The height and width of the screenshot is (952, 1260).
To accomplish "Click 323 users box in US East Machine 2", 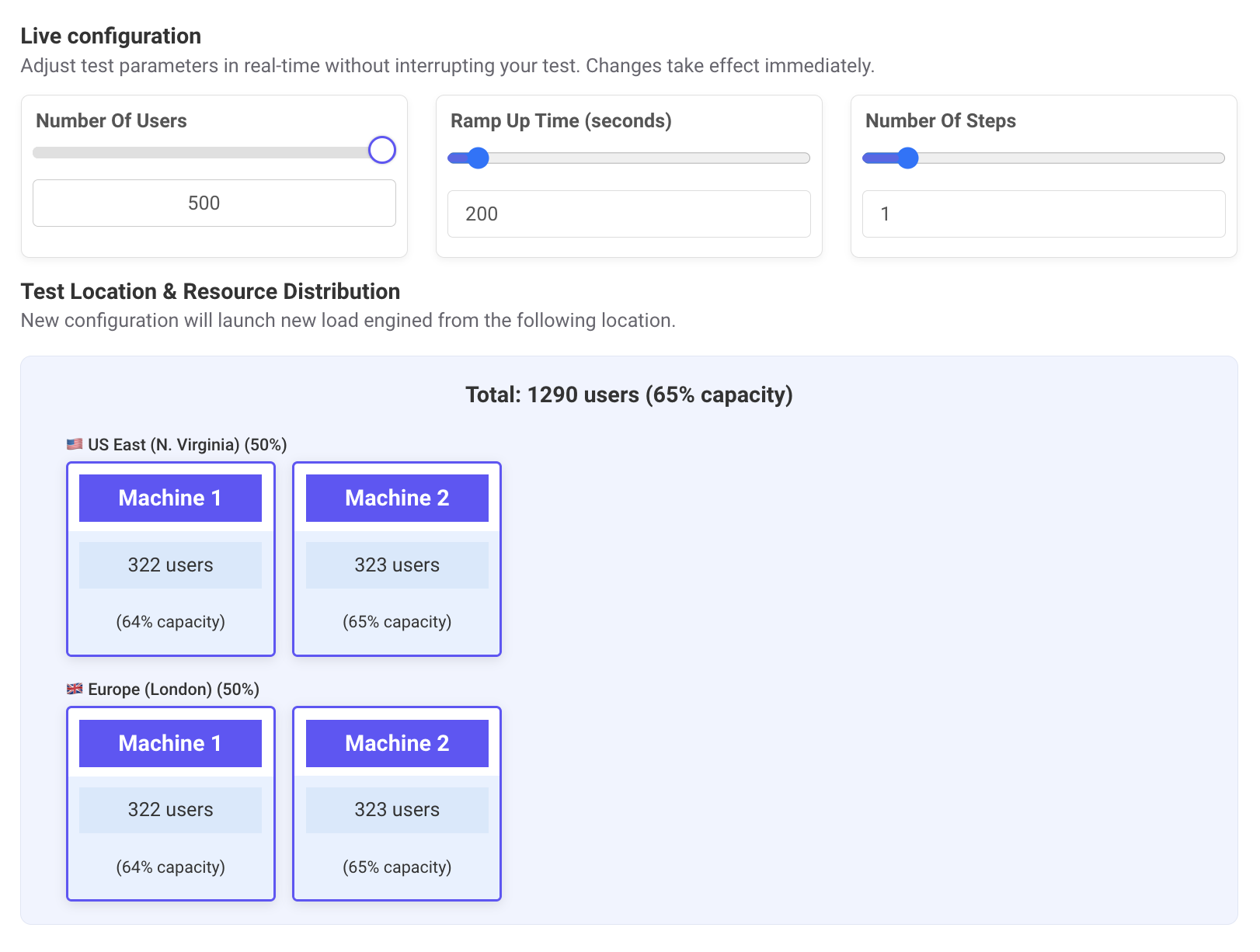I will point(397,565).
